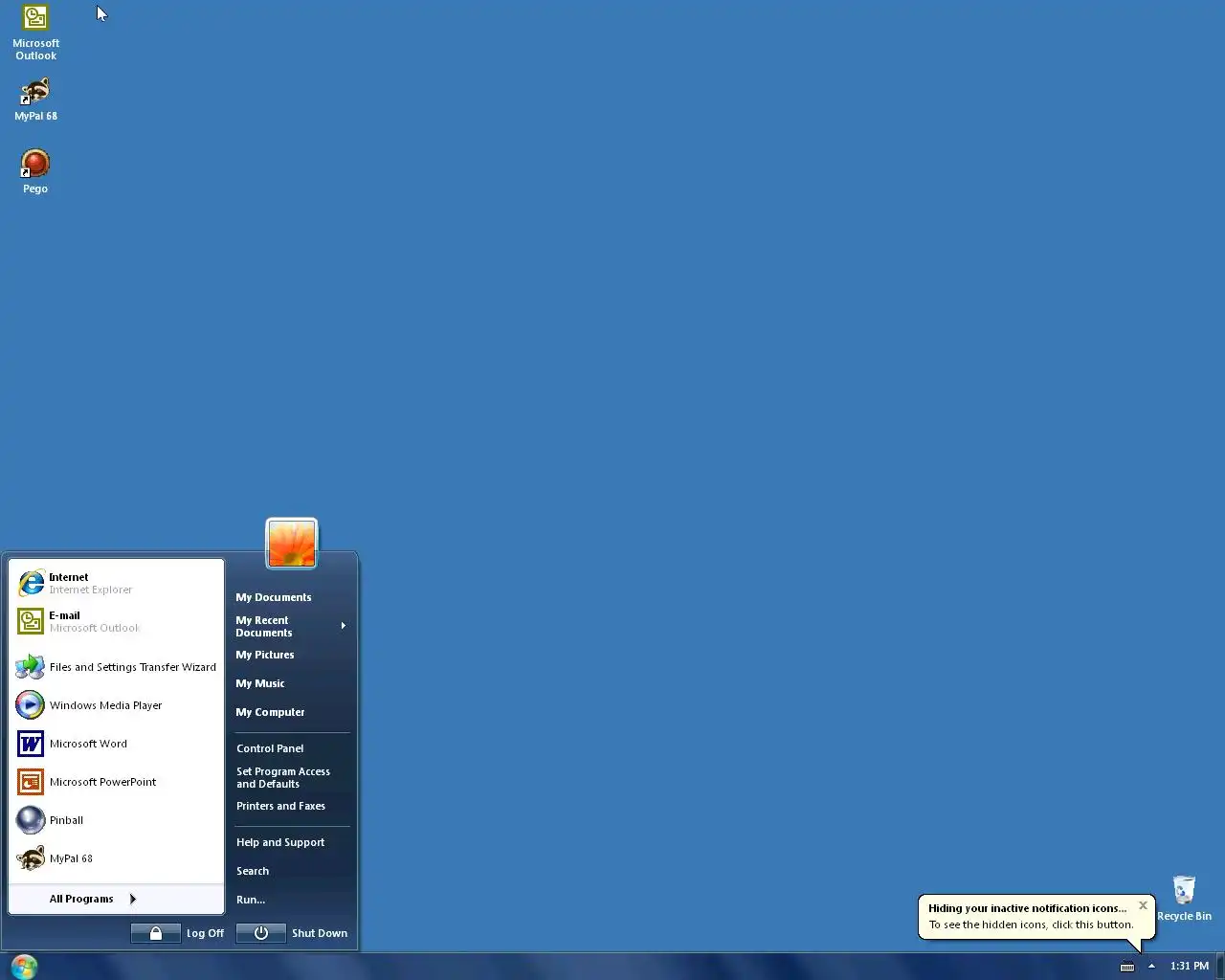Viewport: 1225px width, 980px height.
Task: Click the MyPal 68 raccoon icon in Start menu
Action: (x=31, y=858)
